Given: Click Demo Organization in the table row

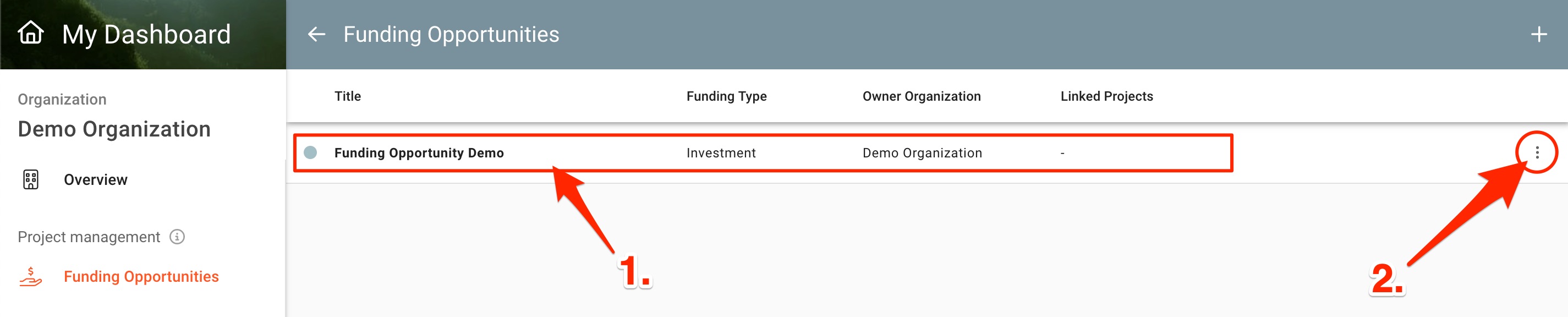Looking at the screenshot, I should pos(922,154).
